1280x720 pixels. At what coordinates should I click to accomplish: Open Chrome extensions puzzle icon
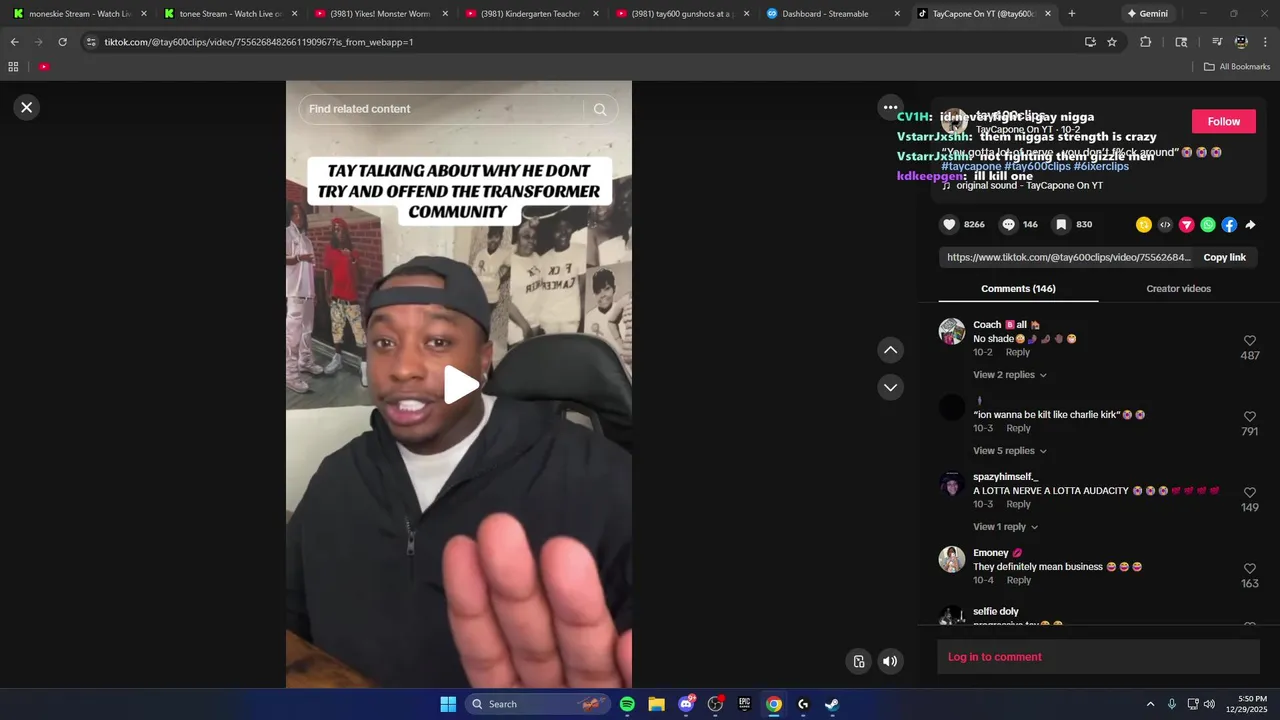click(1146, 42)
